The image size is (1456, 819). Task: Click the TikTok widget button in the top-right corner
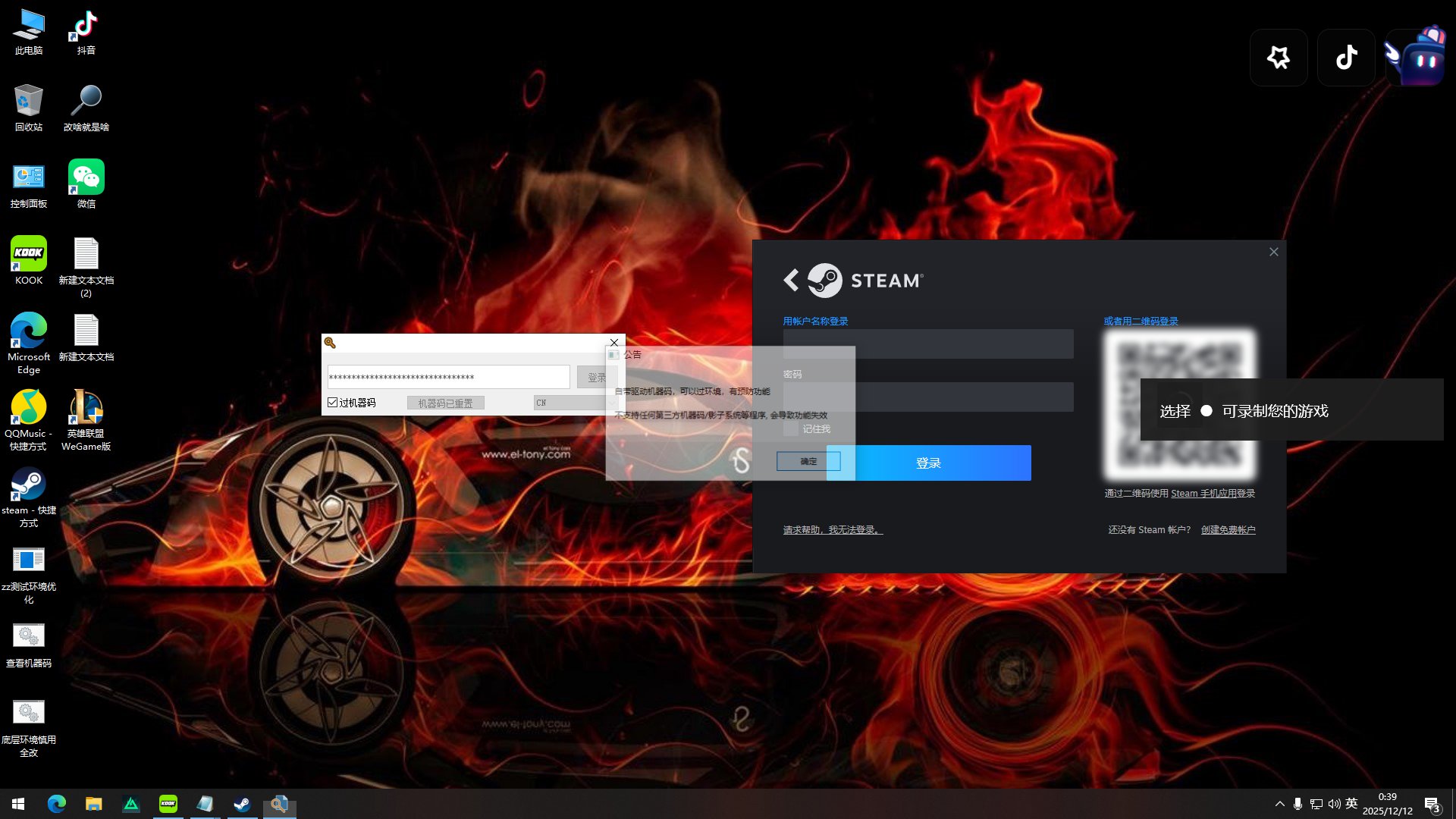click(1346, 58)
